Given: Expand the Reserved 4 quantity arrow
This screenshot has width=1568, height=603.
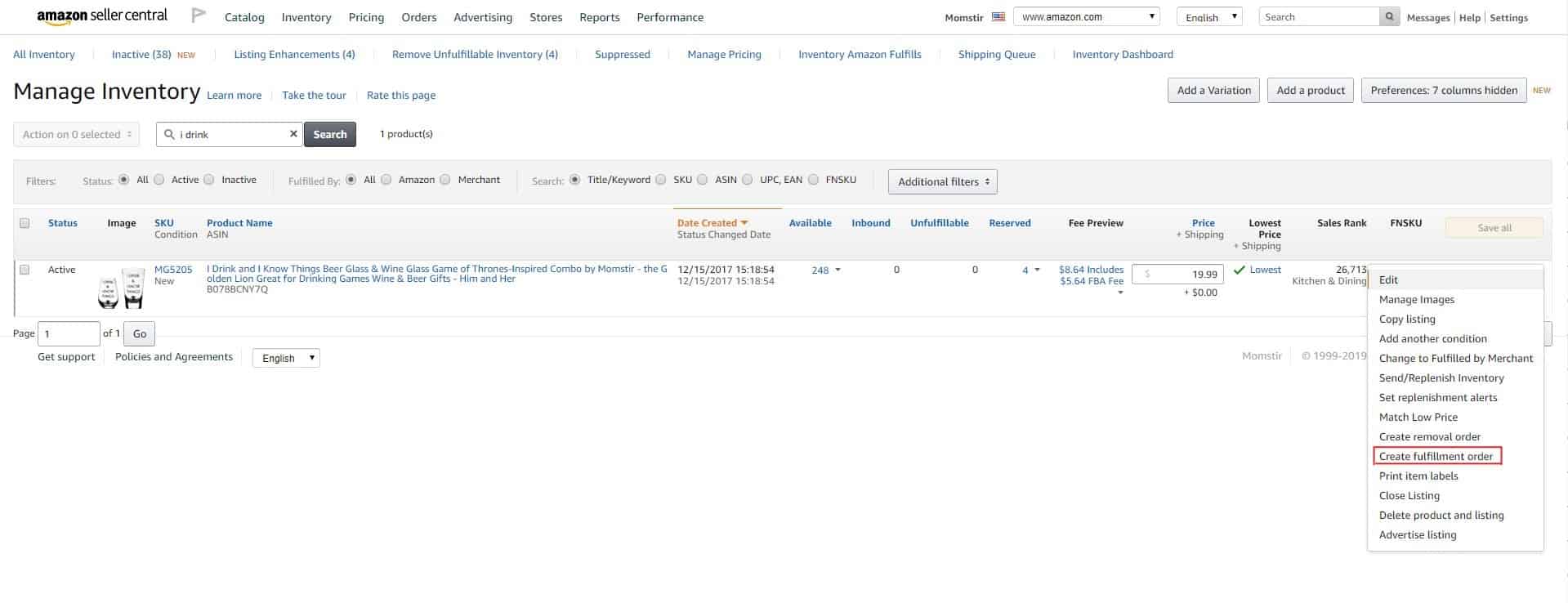Looking at the screenshot, I should click(x=1038, y=270).
